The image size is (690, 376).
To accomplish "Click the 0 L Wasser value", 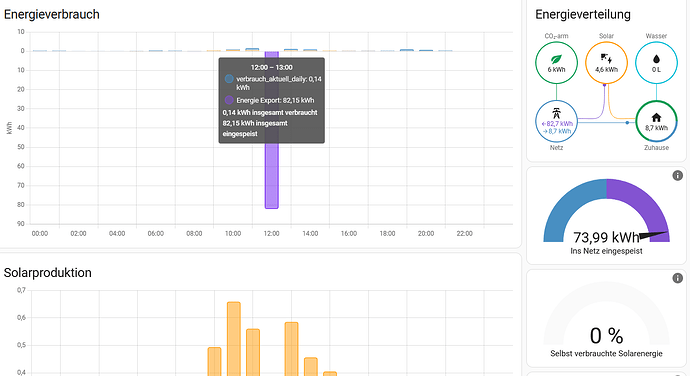I will pos(656,70).
